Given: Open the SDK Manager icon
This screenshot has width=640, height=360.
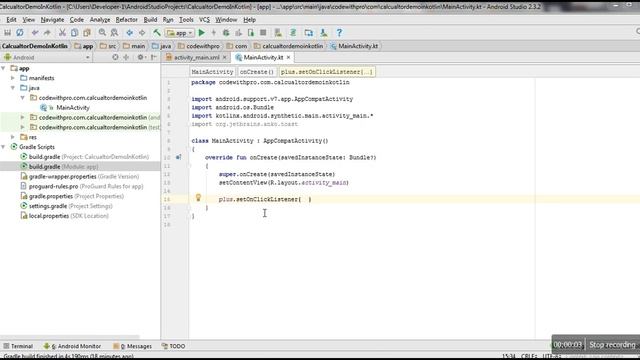Looking at the screenshot, I should [x=324, y=33].
